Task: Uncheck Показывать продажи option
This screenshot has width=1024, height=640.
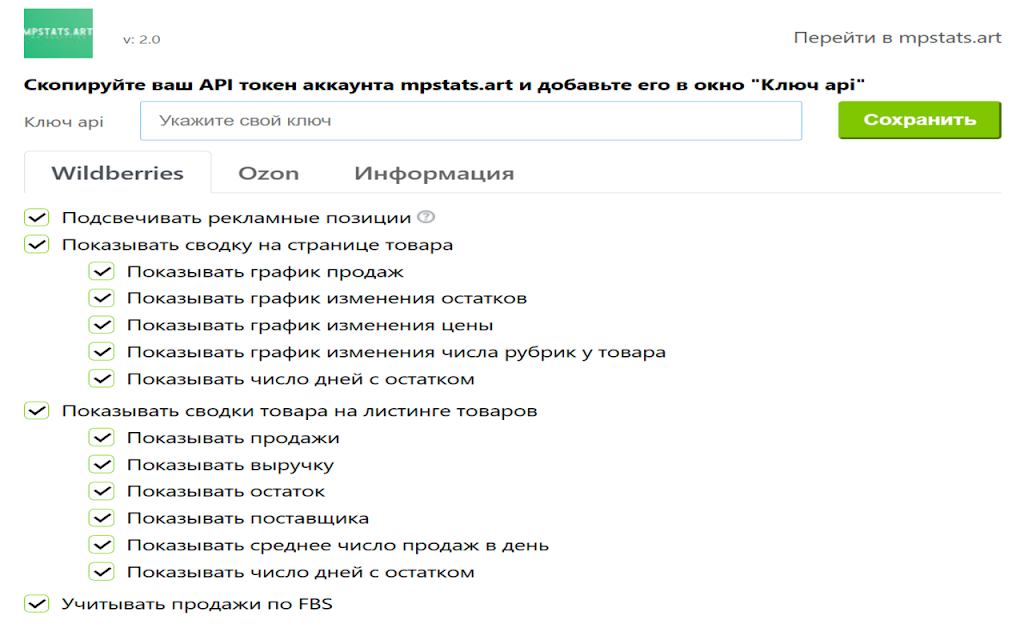Action: pyautogui.click(x=102, y=438)
